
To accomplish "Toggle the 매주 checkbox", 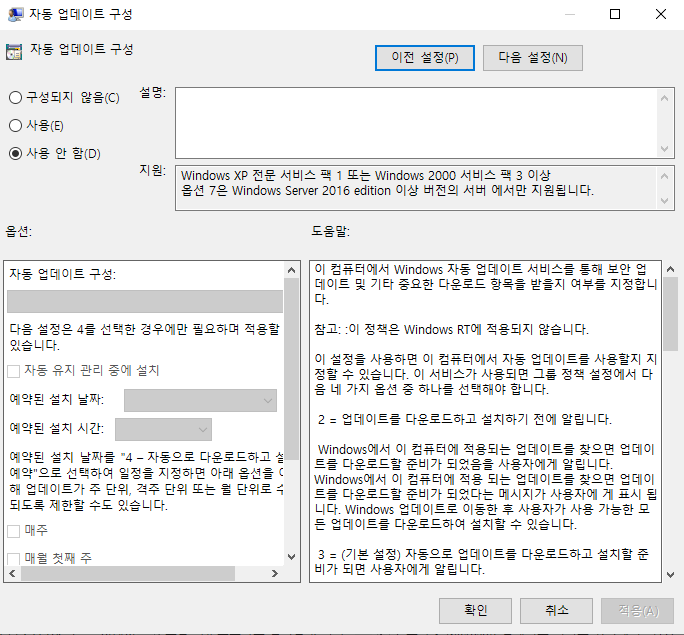I will pos(14,531).
